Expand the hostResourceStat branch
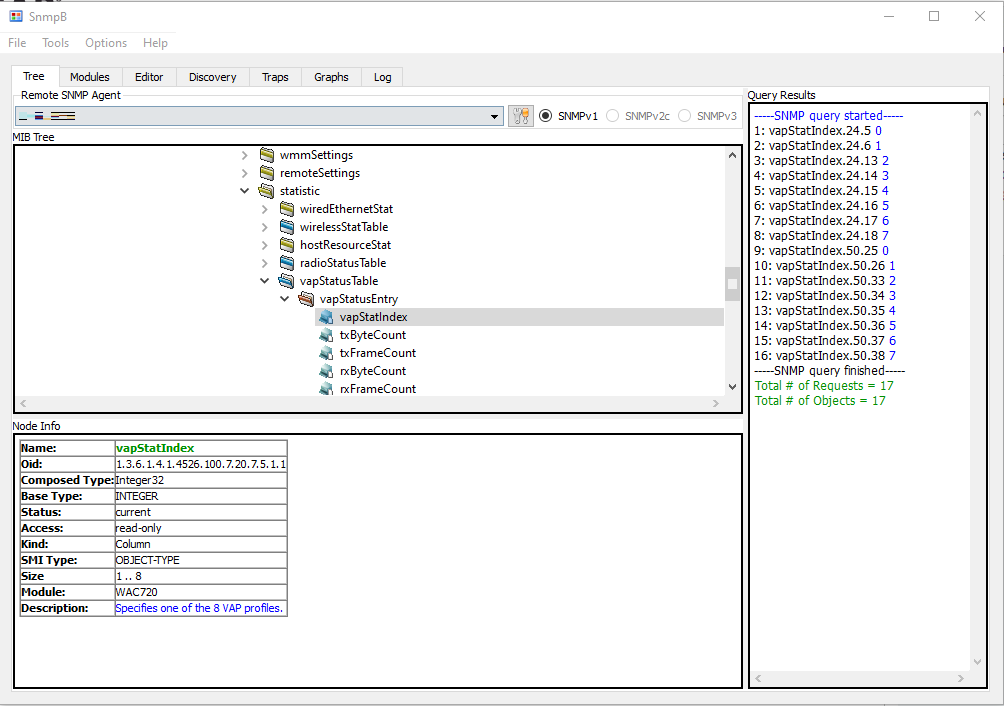This screenshot has width=1004, height=706. tap(264, 244)
